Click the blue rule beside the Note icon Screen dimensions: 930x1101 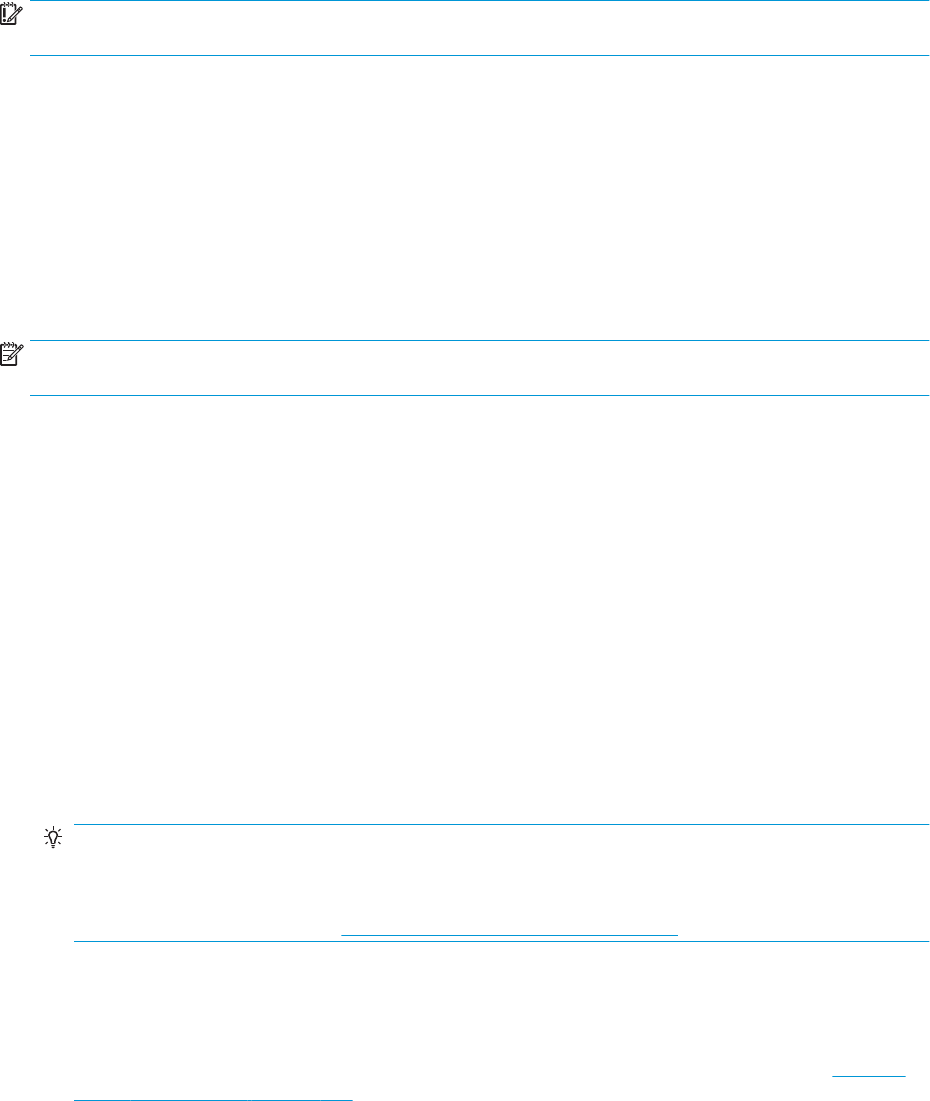[480, 341]
